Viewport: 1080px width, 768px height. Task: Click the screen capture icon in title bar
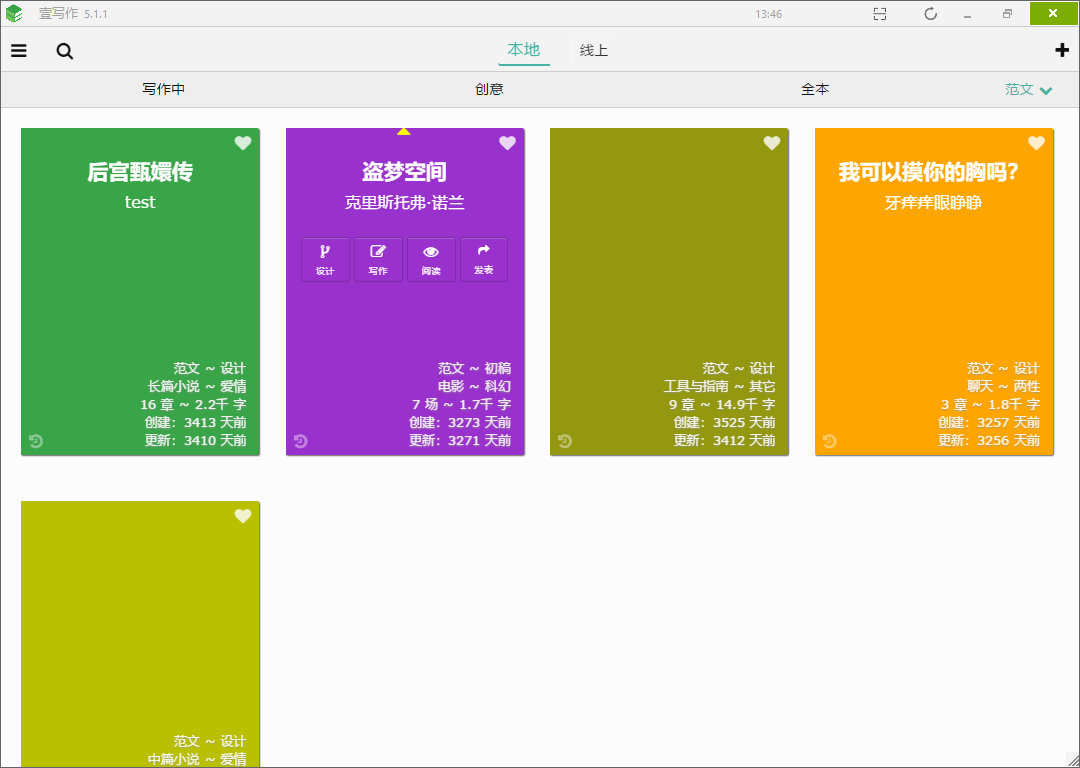pos(880,14)
